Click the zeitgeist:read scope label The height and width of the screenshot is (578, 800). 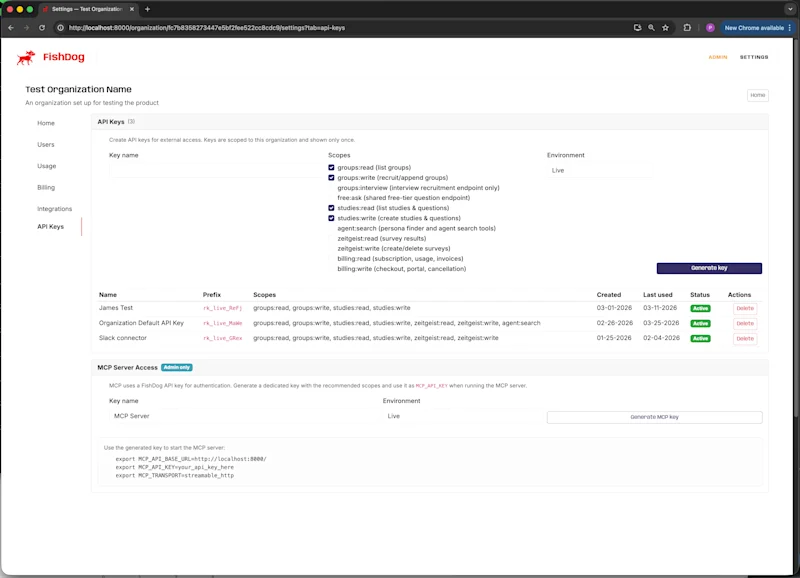coord(382,238)
